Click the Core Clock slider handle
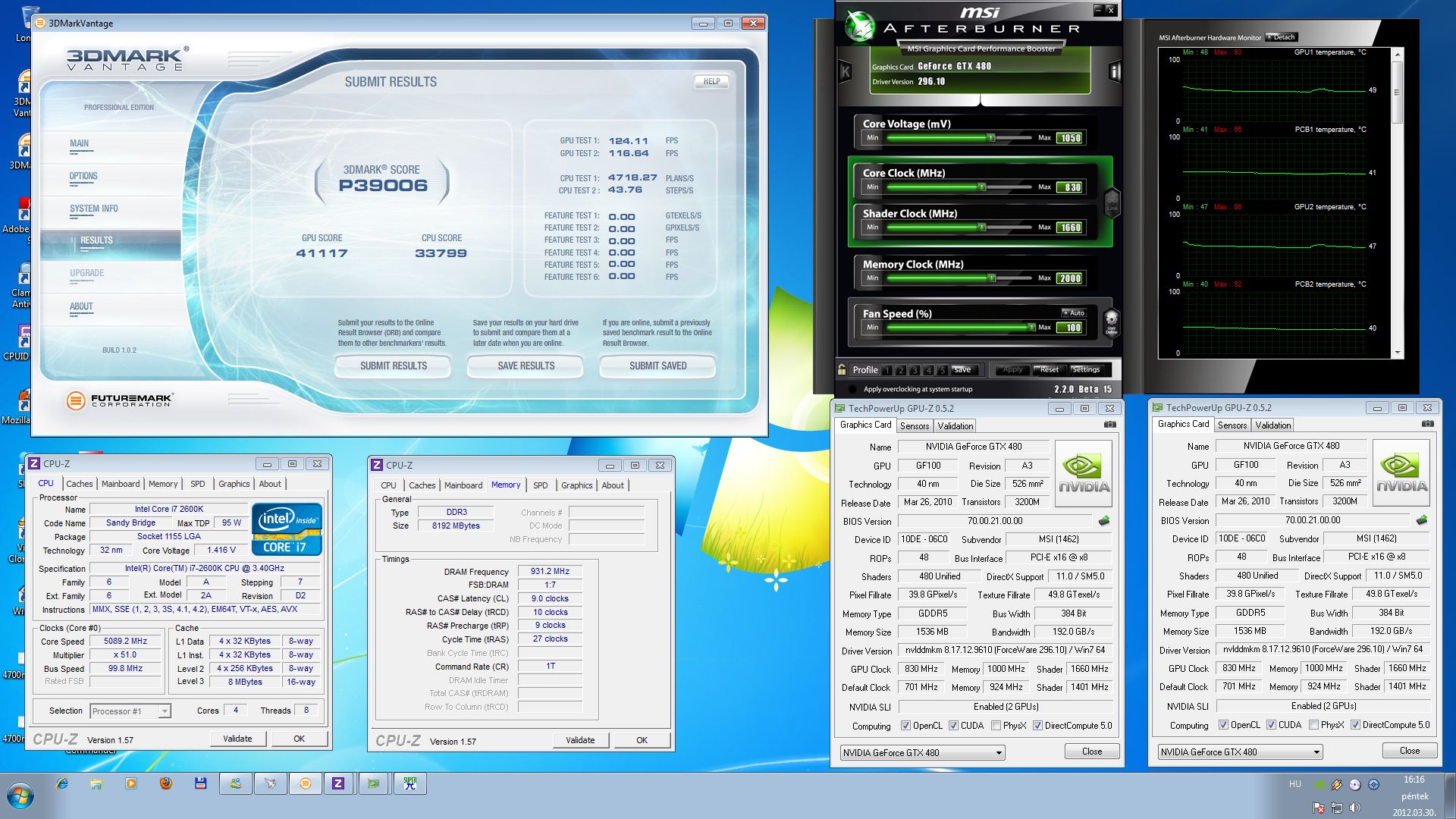The width and height of the screenshot is (1456, 819). point(981,187)
